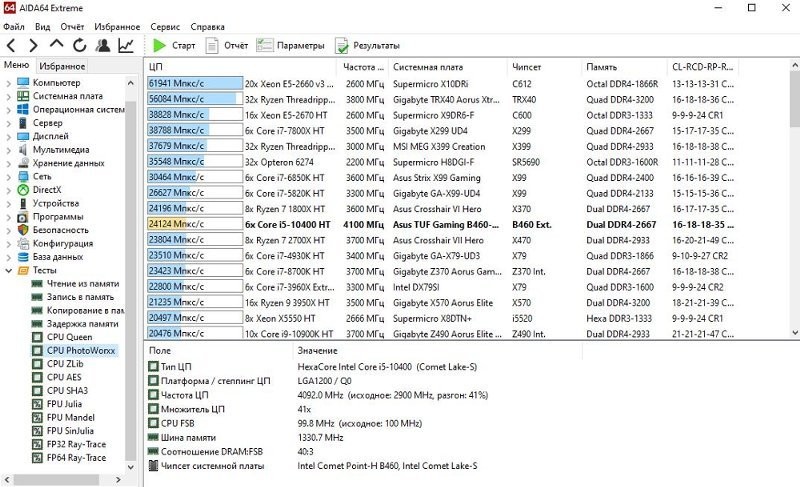This screenshot has width=800, height=487.
Task: Select Чтение из памяти test
Action: (x=83, y=284)
